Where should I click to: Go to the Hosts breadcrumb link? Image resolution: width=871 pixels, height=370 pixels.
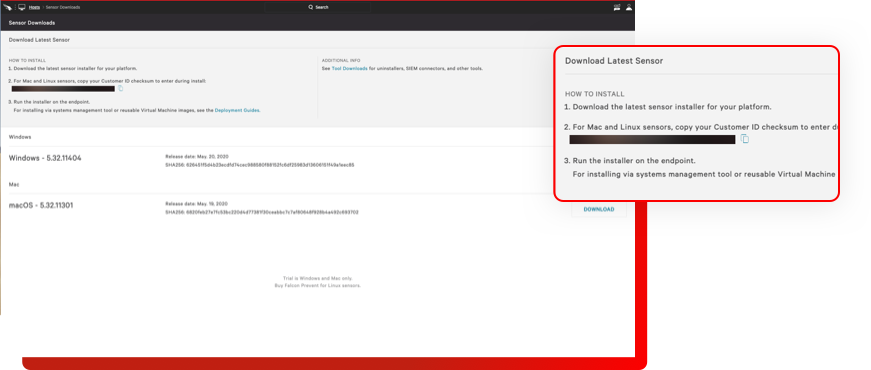coord(34,7)
